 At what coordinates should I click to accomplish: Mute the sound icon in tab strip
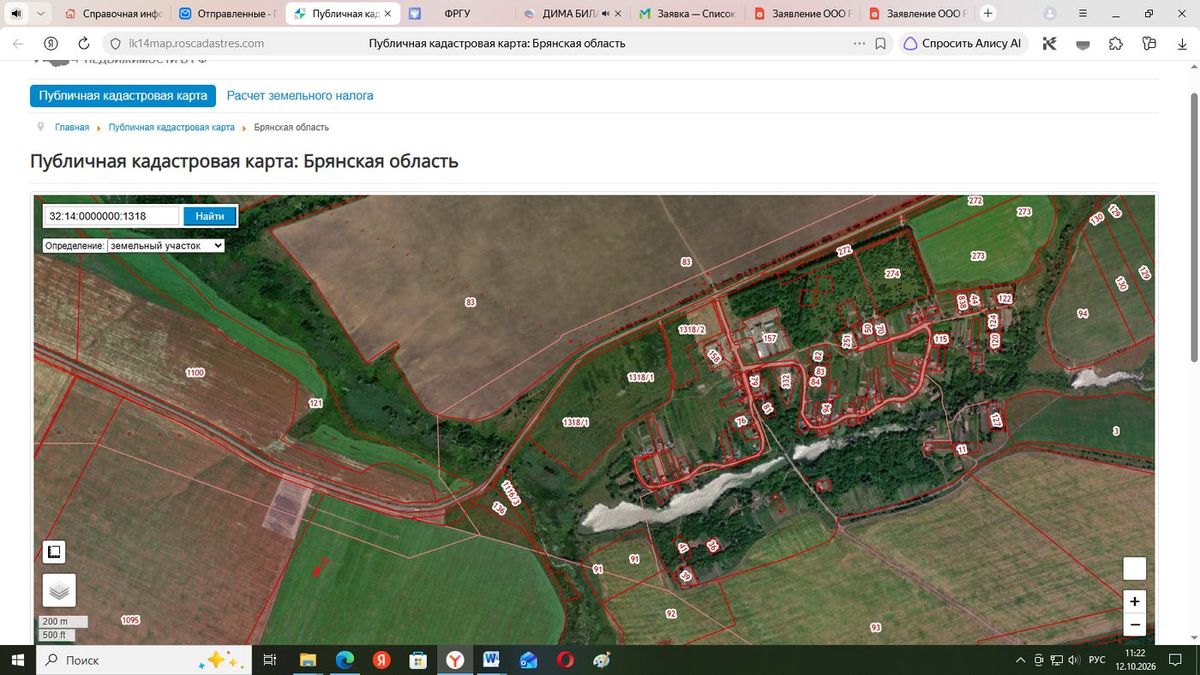point(15,14)
